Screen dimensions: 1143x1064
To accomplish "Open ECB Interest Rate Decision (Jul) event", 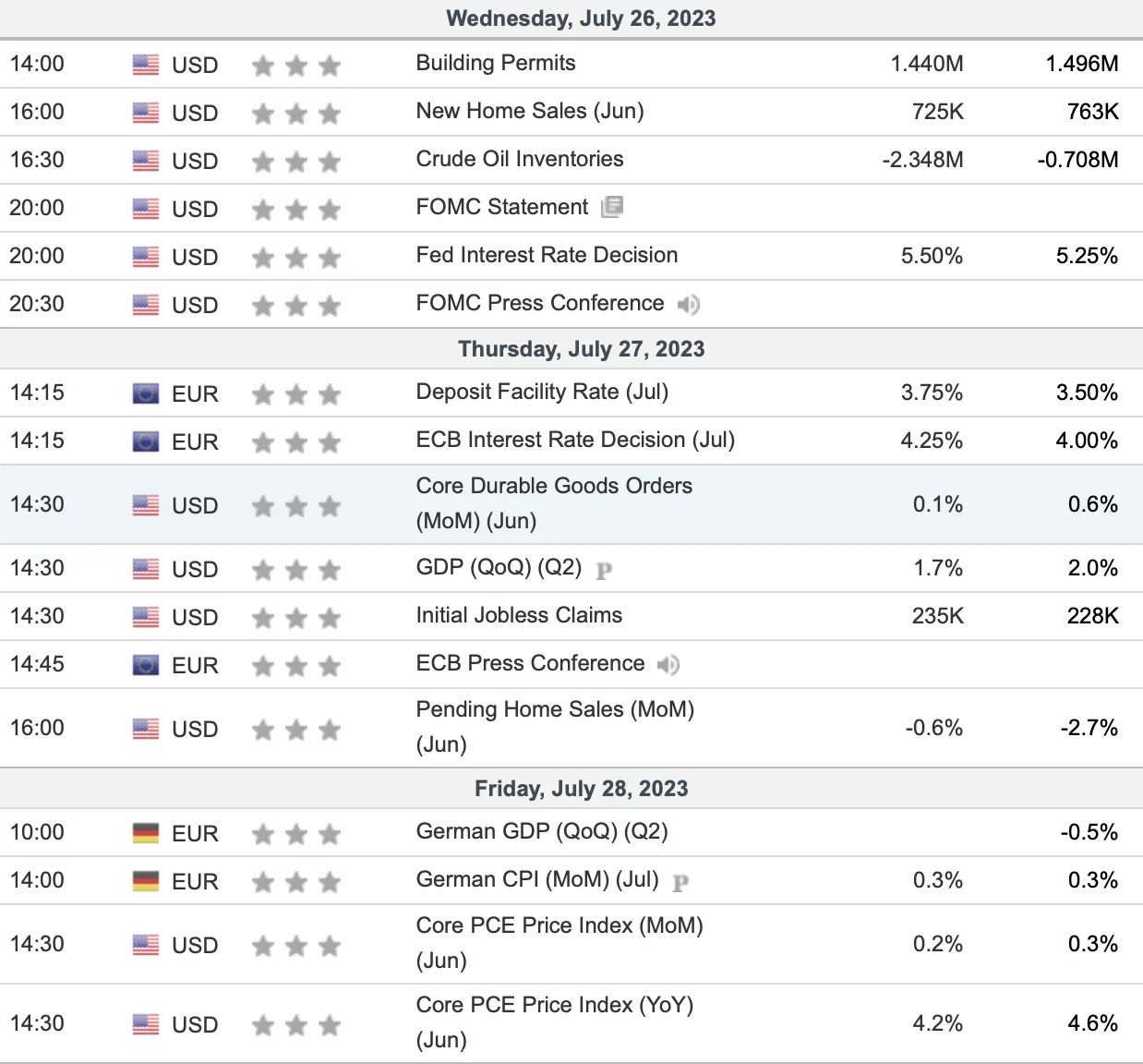I will [575, 440].
